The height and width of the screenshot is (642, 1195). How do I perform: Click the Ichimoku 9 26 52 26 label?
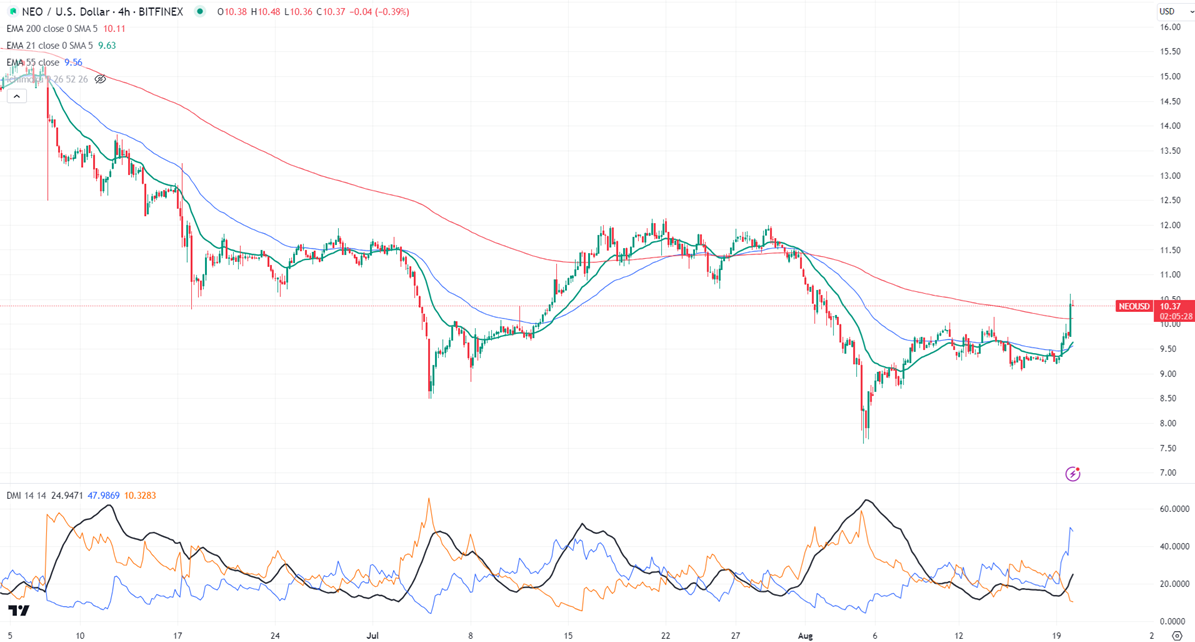point(46,79)
